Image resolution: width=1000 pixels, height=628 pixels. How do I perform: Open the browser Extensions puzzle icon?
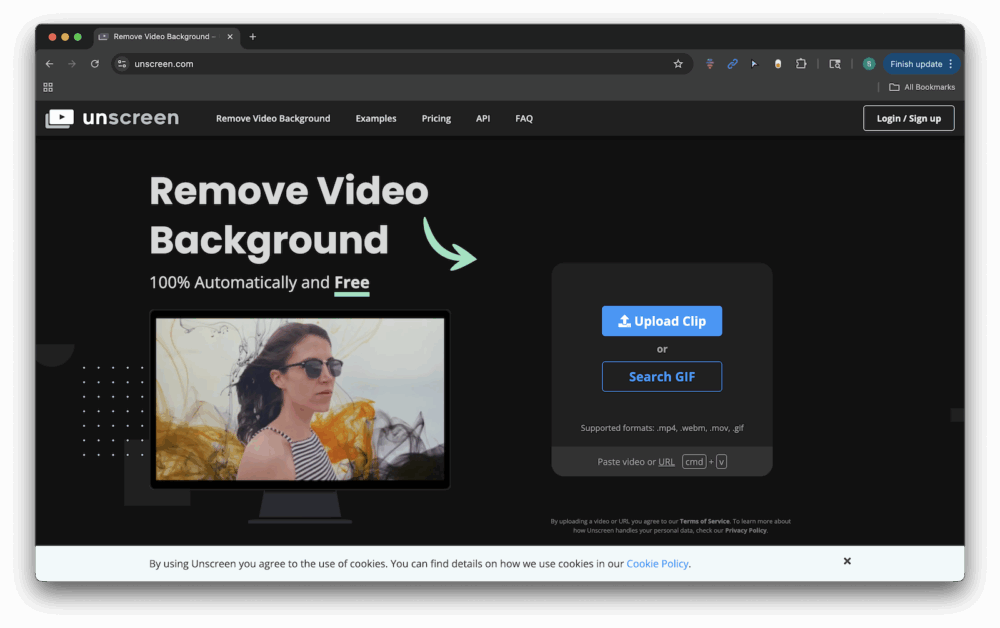point(801,64)
